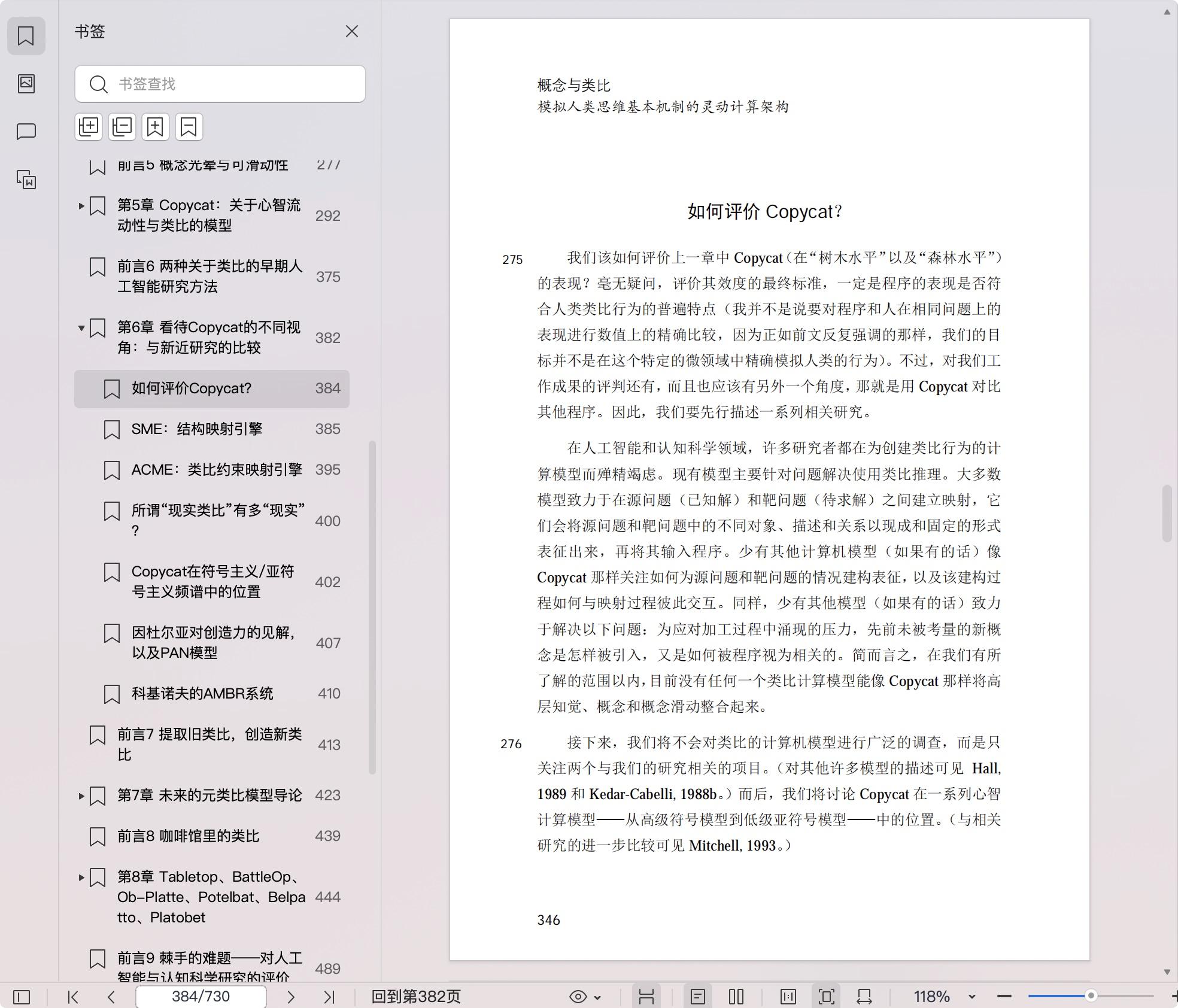
Task: Collapse 第6章 看待Copycat的不同视角 bookmark
Action: pyautogui.click(x=81, y=328)
